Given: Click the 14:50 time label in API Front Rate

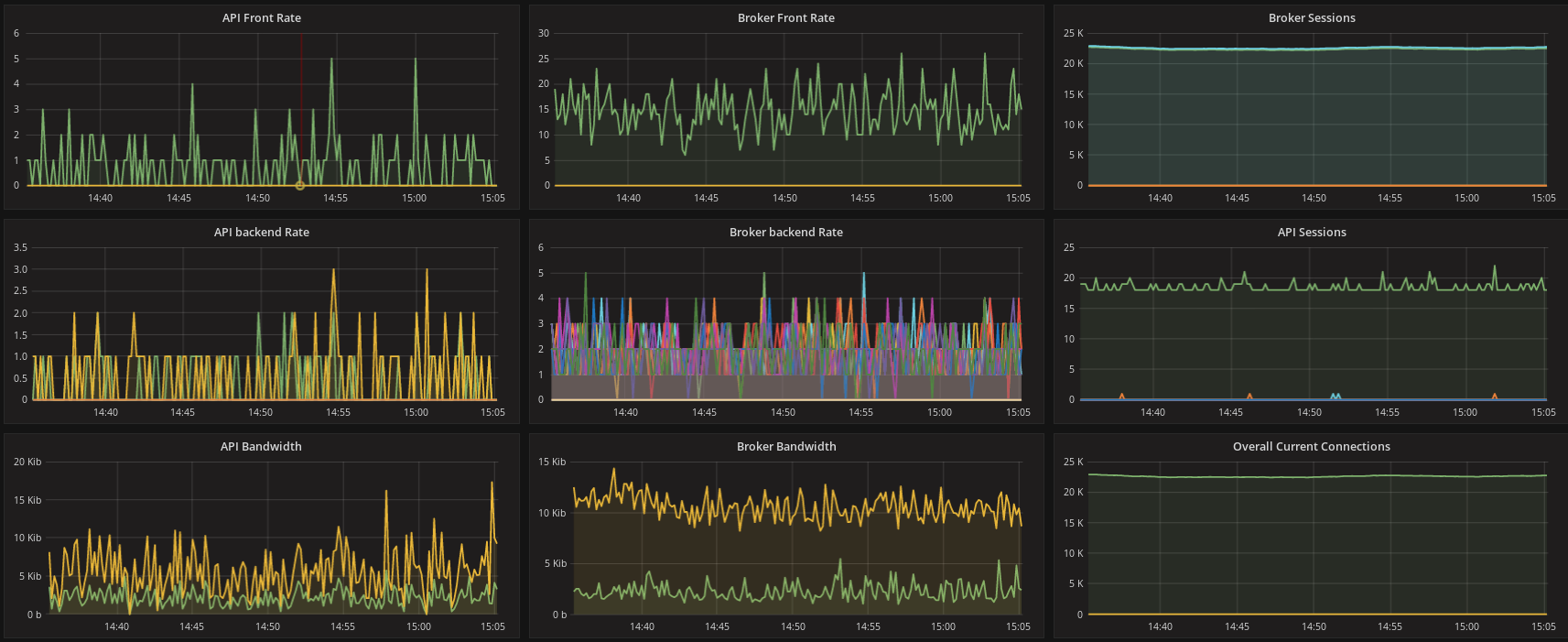Looking at the screenshot, I should tap(258, 198).
